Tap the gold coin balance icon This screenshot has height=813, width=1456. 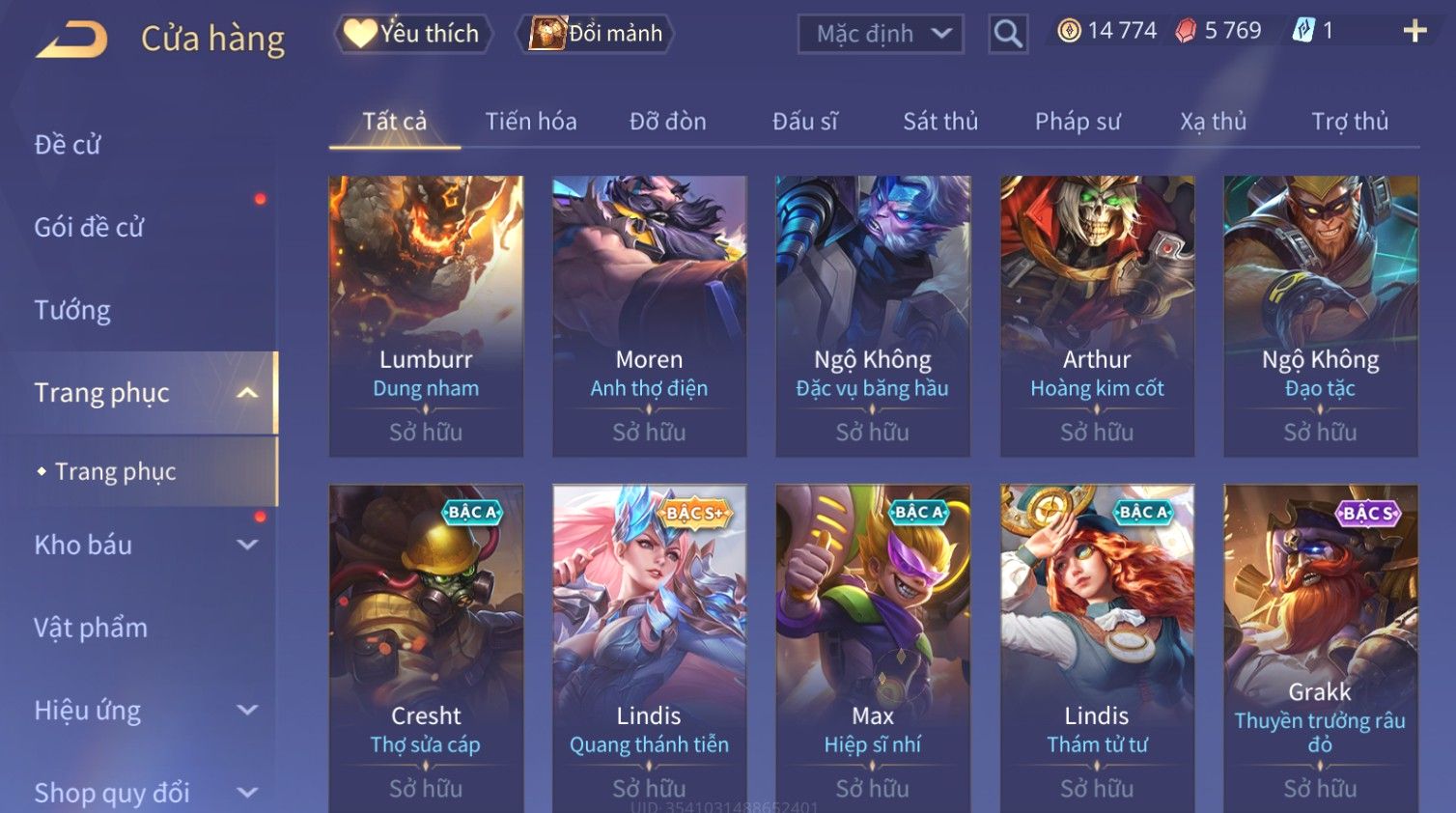point(1069,31)
